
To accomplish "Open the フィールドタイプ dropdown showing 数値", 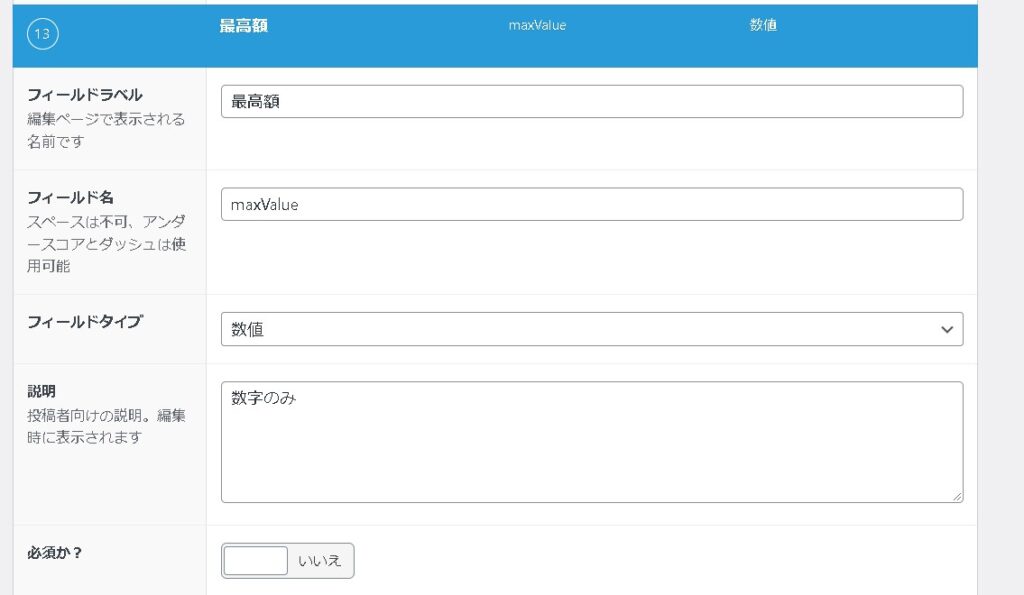I will pyautogui.click(x=580, y=329).
